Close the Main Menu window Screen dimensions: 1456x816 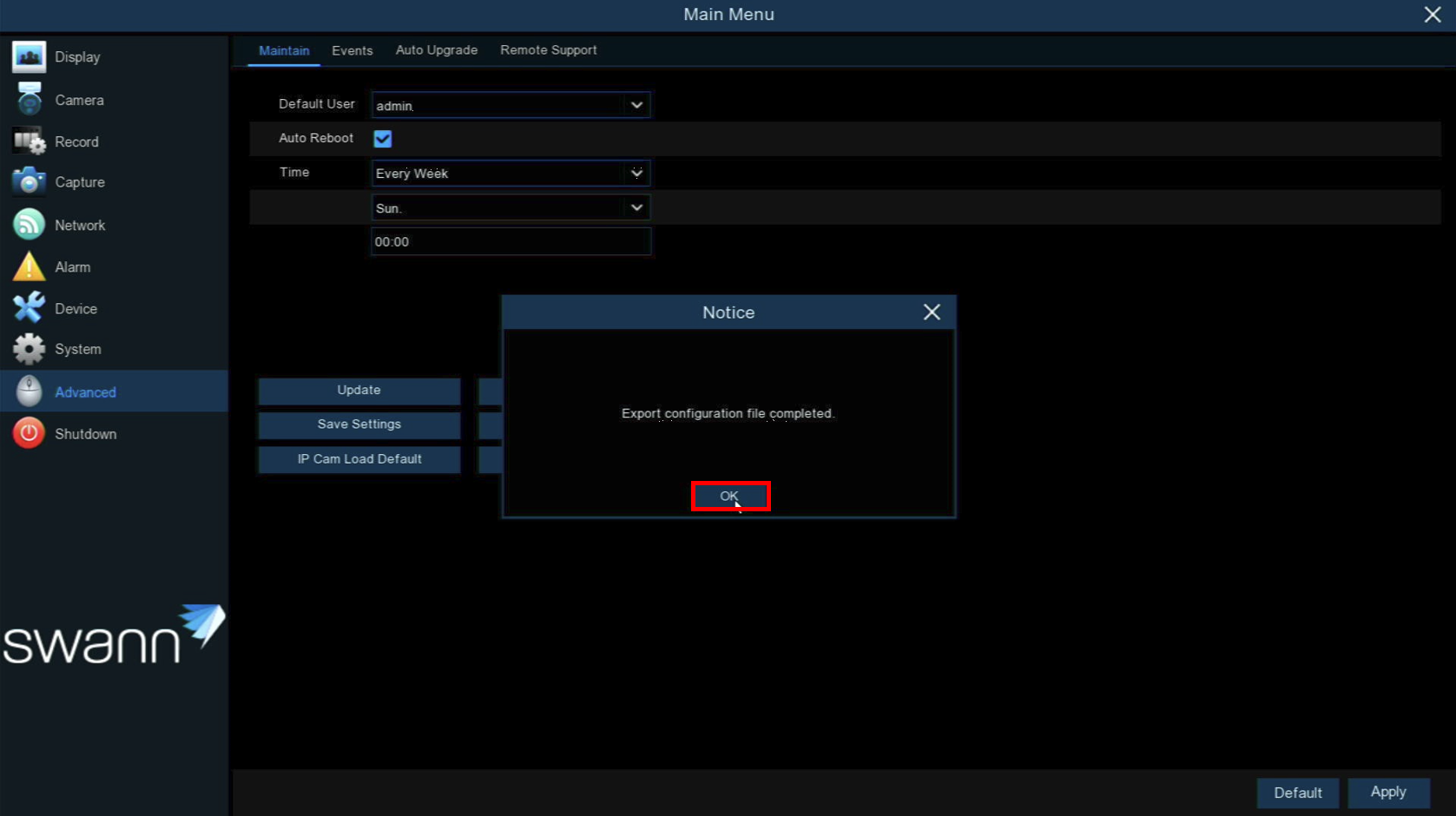(1433, 15)
